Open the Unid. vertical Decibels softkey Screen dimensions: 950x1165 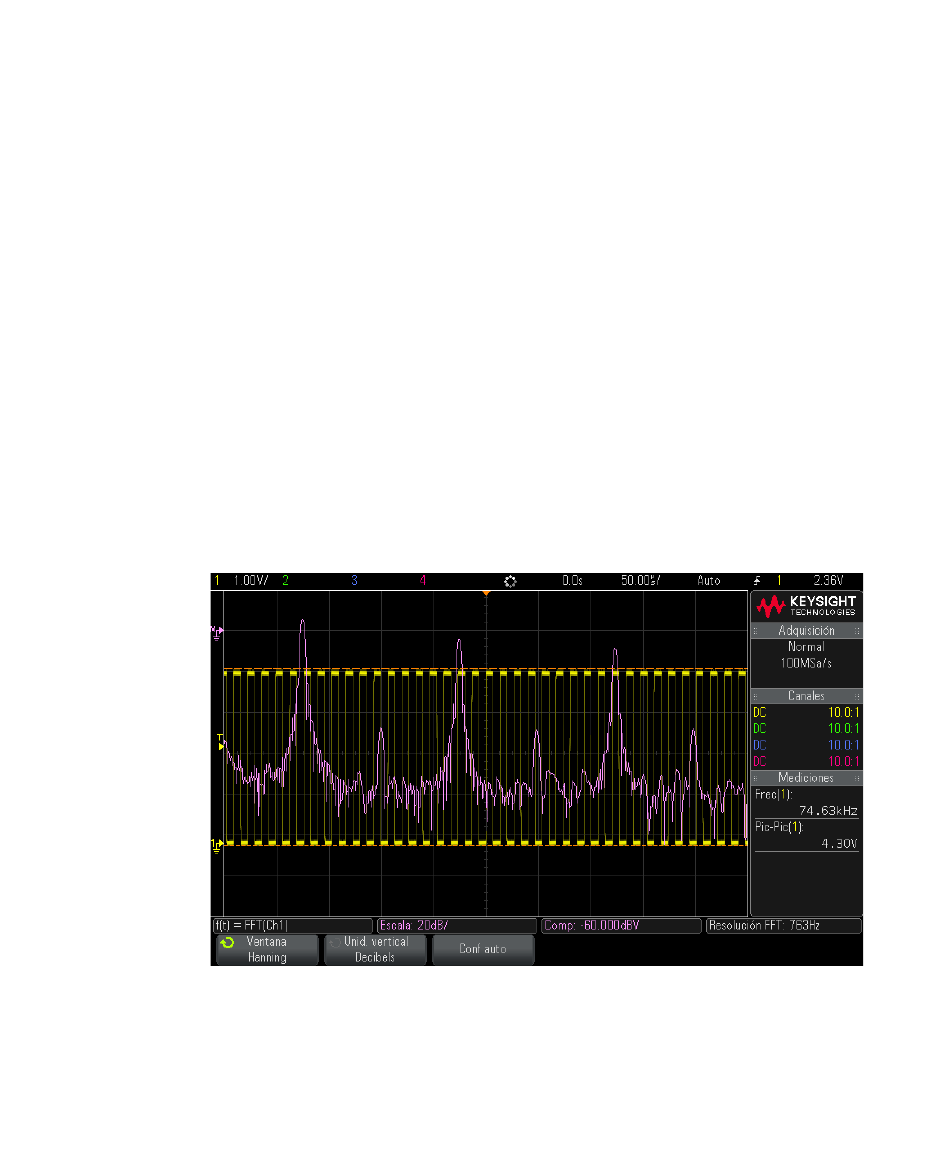(x=376, y=950)
